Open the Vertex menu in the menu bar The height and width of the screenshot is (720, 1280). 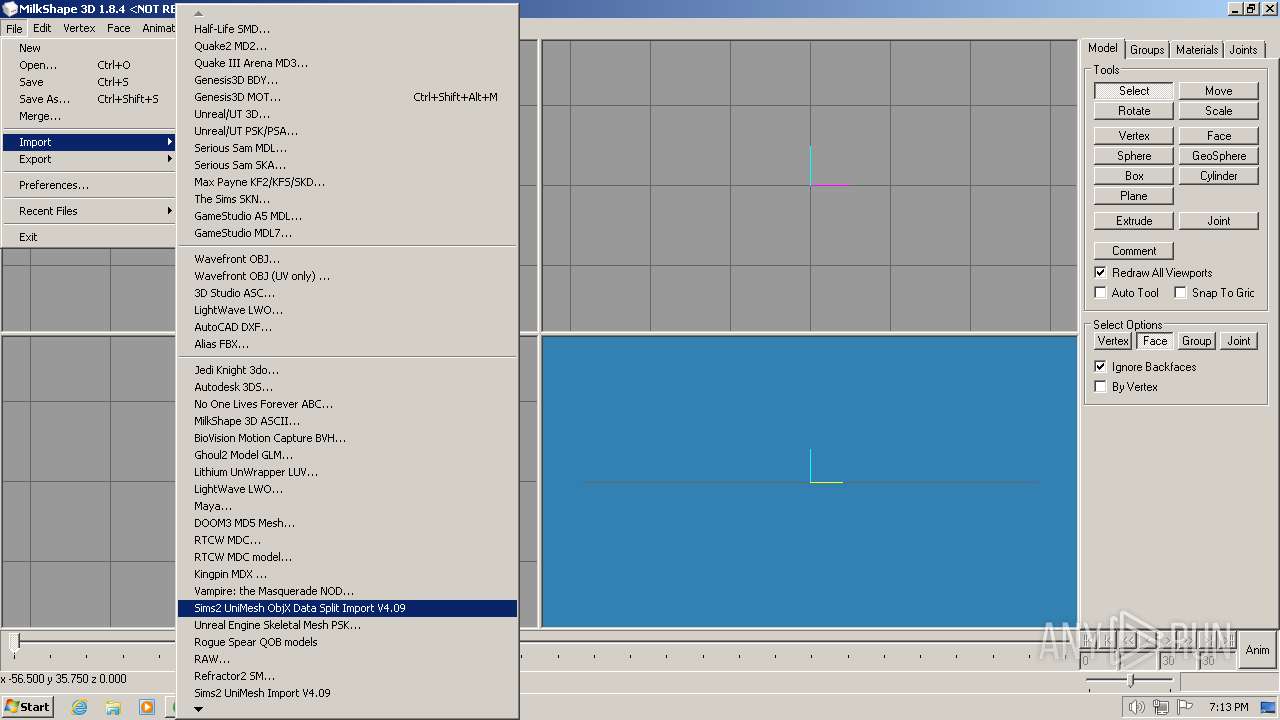pos(79,28)
